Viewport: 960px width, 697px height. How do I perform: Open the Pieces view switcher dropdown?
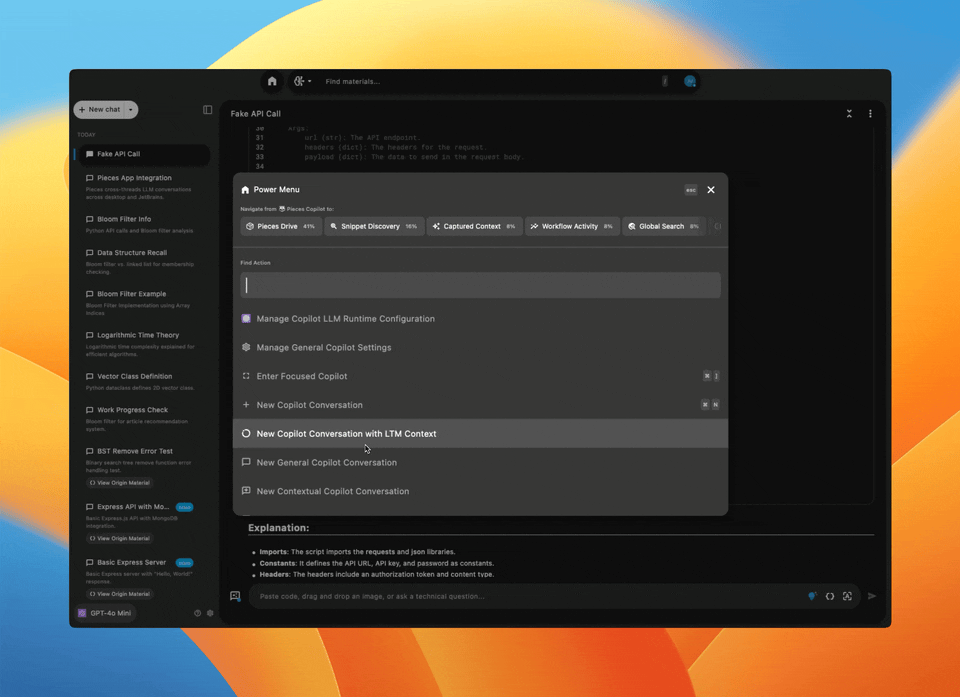[x=302, y=81]
